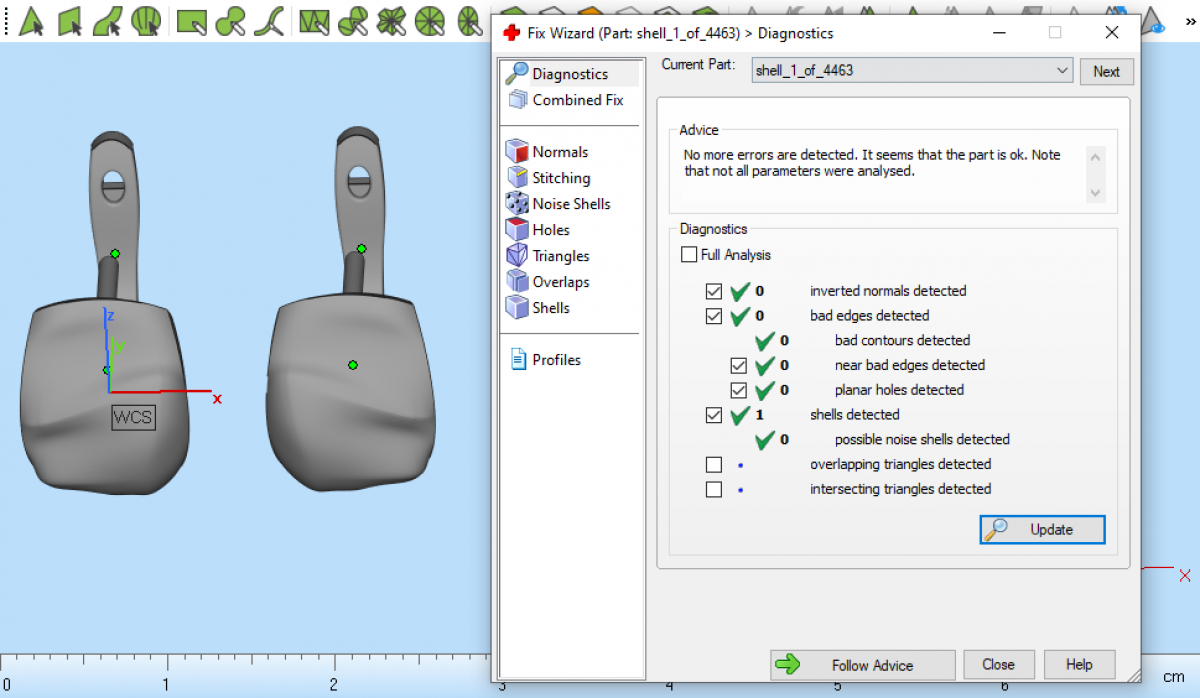The width and height of the screenshot is (1200, 698).
Task: Select the triangle selection tool in toolbar
Action: click(31, 20)
